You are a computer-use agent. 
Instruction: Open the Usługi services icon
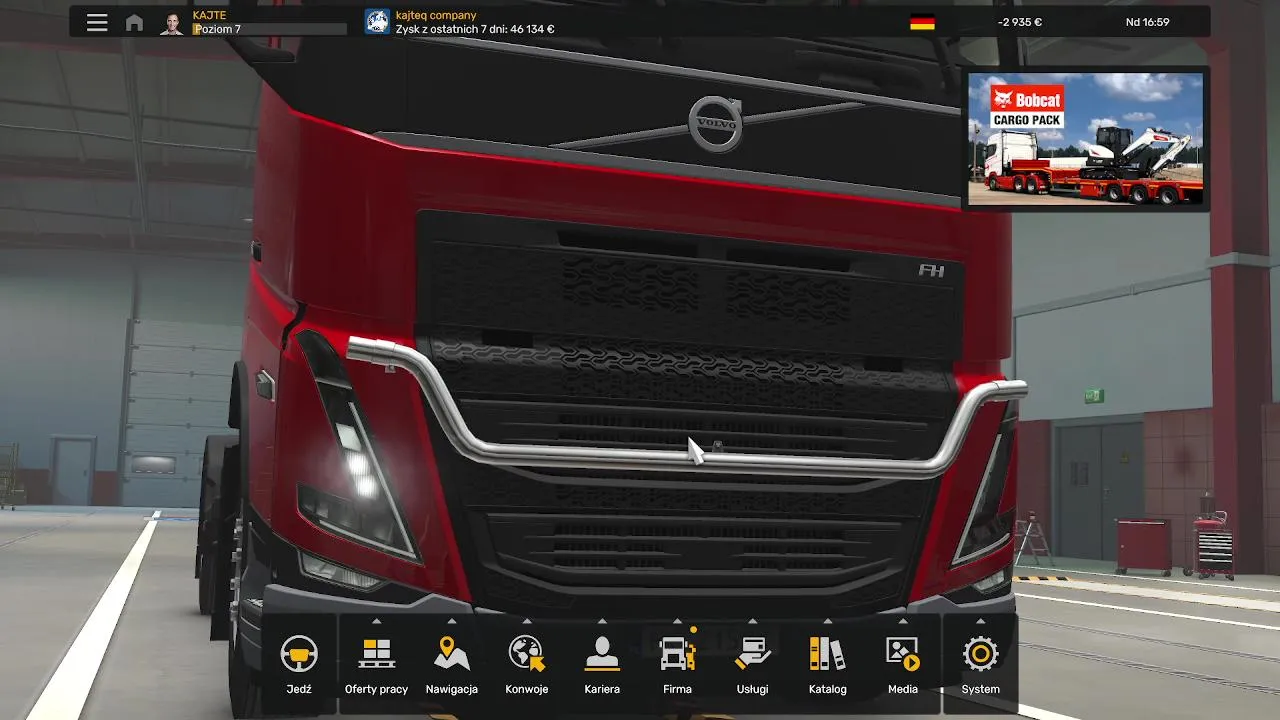click(752, 654)
